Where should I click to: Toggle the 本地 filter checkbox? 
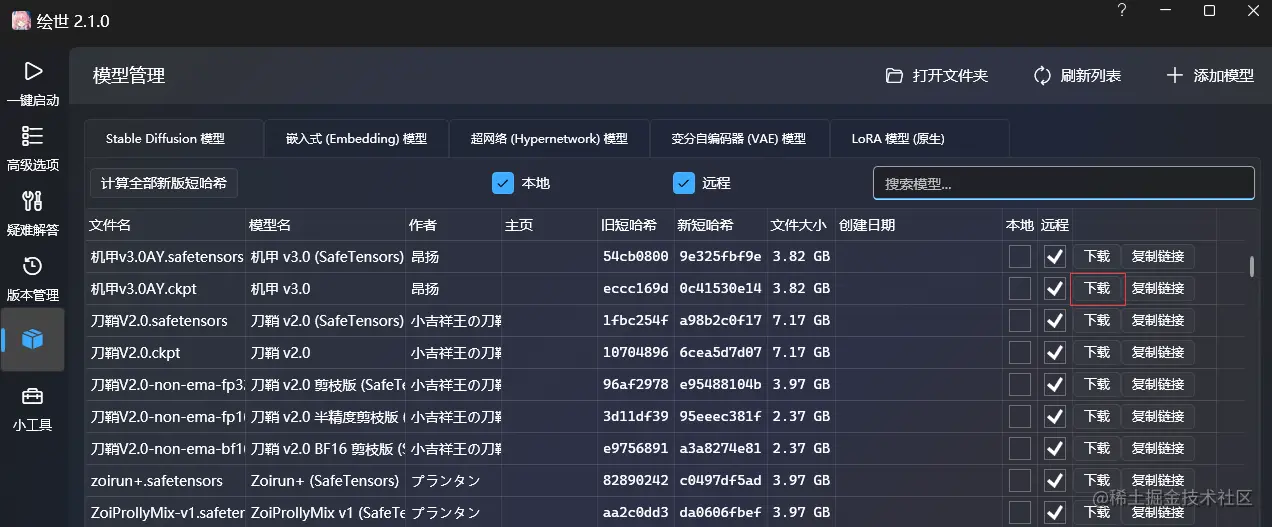tap(503, 183)
